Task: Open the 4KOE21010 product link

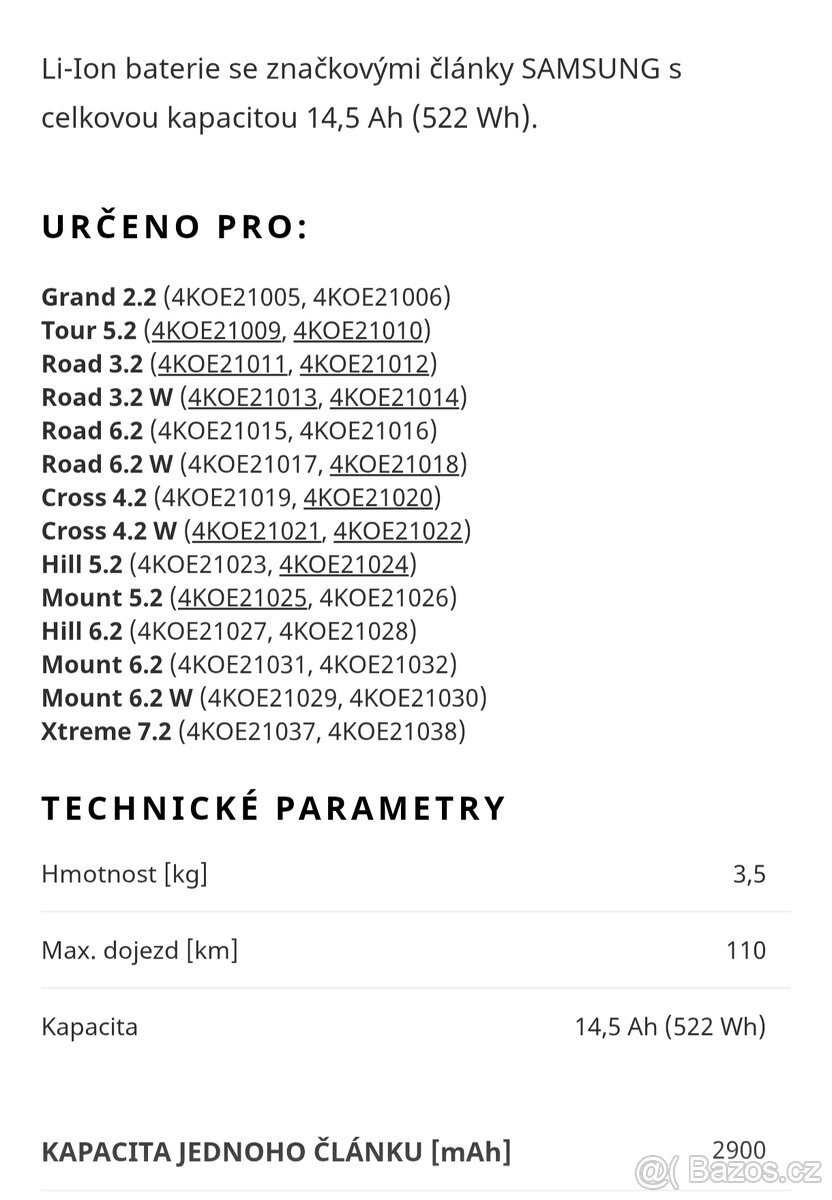Action: (x=358, y=330)
